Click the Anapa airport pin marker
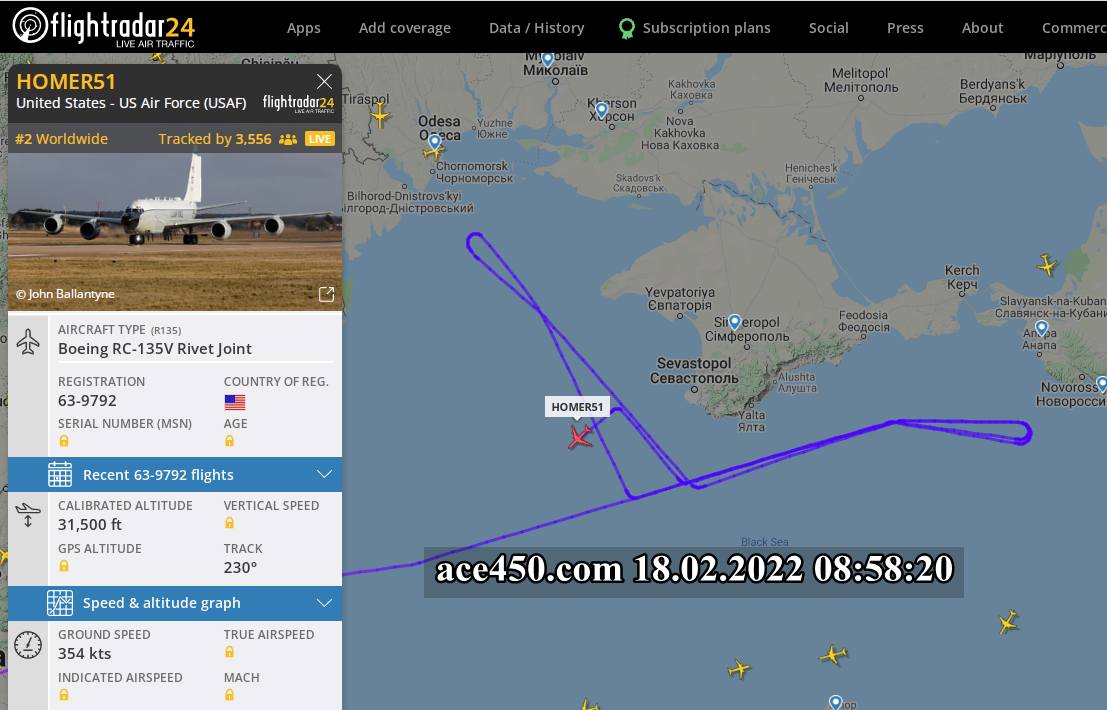This screenshot has height=710, width=1107. tap(1041, 328)
